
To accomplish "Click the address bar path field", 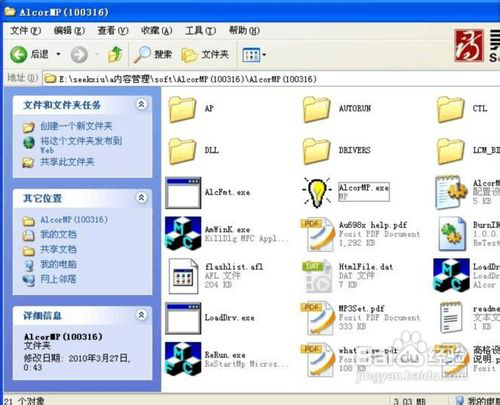I will click(272, 79).
